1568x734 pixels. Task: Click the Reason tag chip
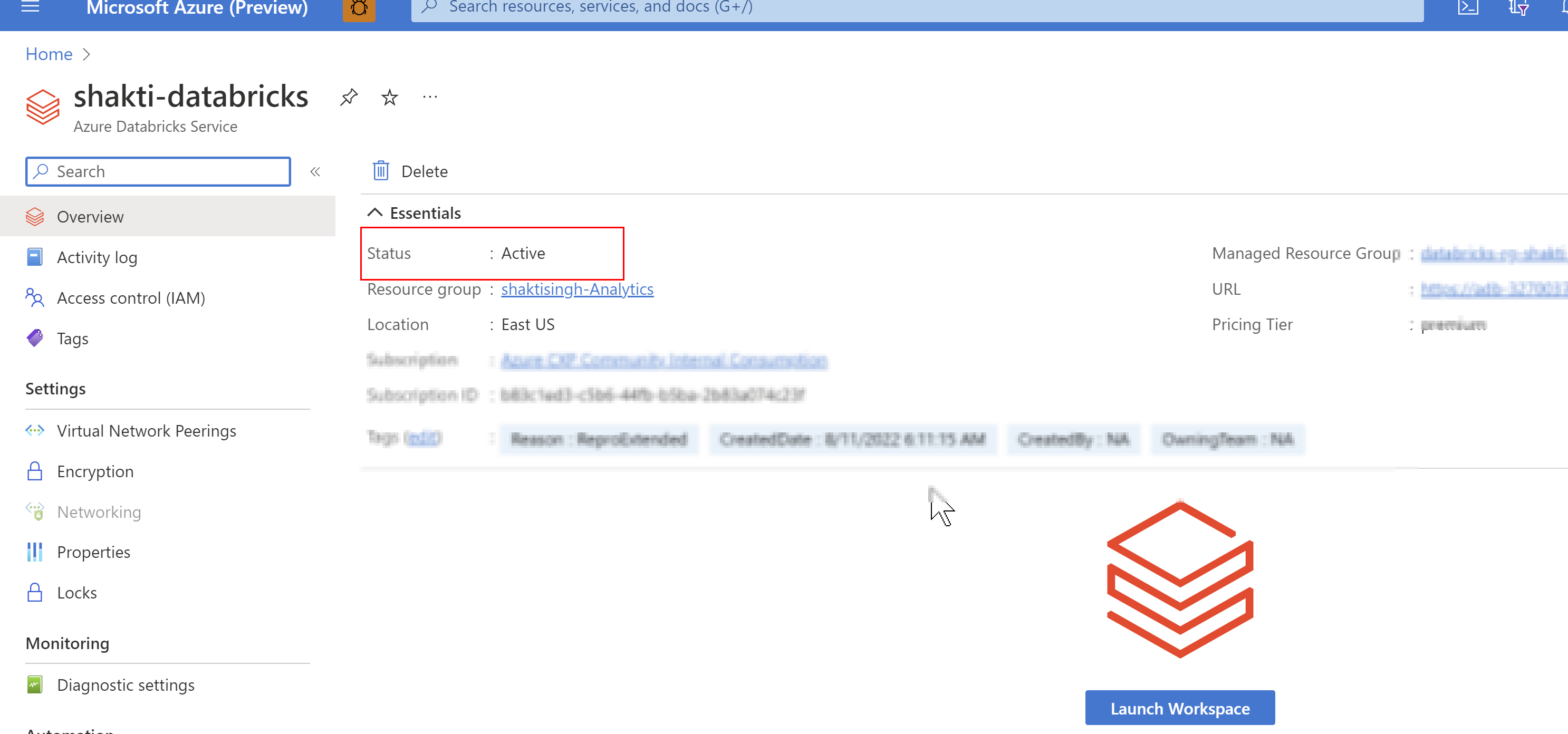(598, 439)
